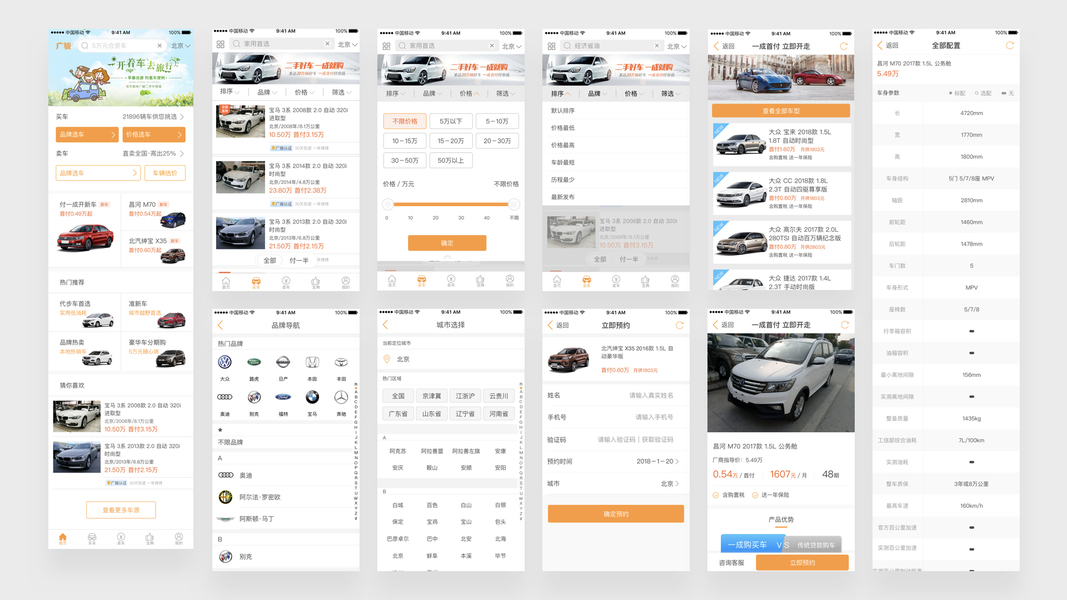Click search magnifier in home screen search bar
Image resolution: width=1067 pixels, height=600 pixels.
tap(85, 46)
